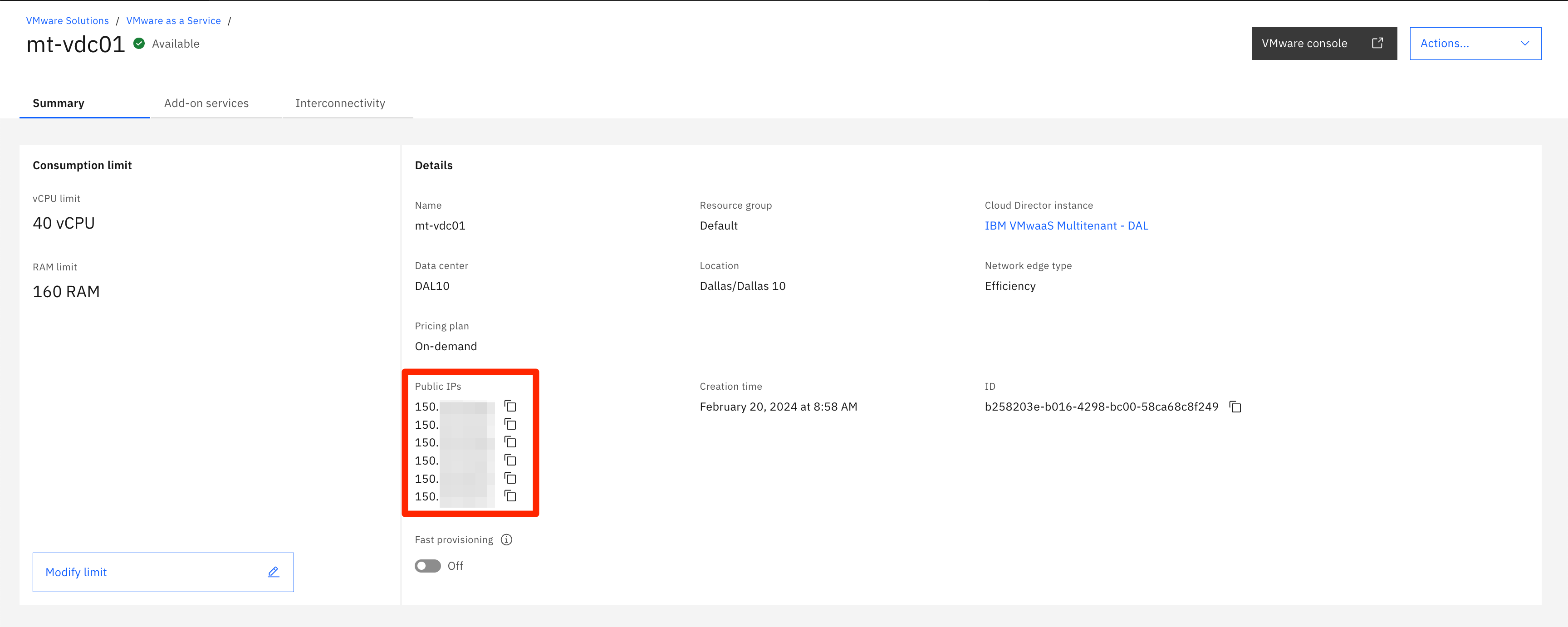Go to VMware Solutions breadcrumb
Image resolution: width=1568 pixels, height=627 pixels.
68,21
